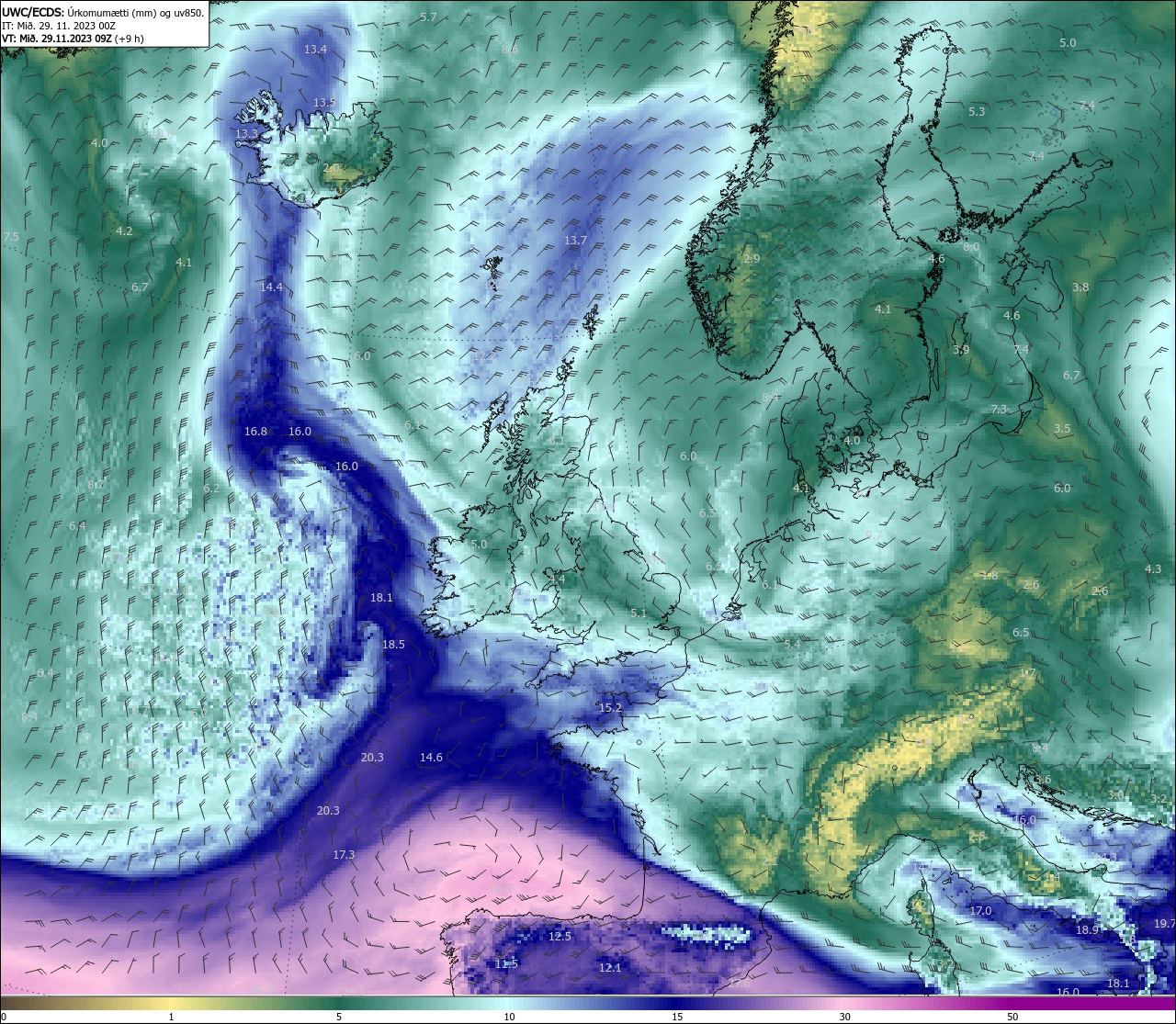Click the 13.3 value on western Iceland
The width and height of the screenshot is (1176, 1024).
(x=247, y=133)
